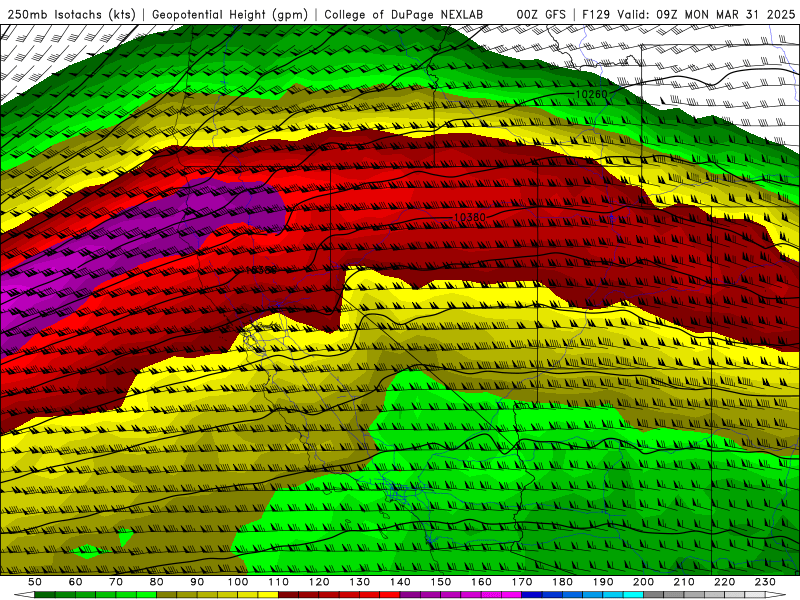
Task: Click the 150 value on the color scale
Action: click(441, 582)
